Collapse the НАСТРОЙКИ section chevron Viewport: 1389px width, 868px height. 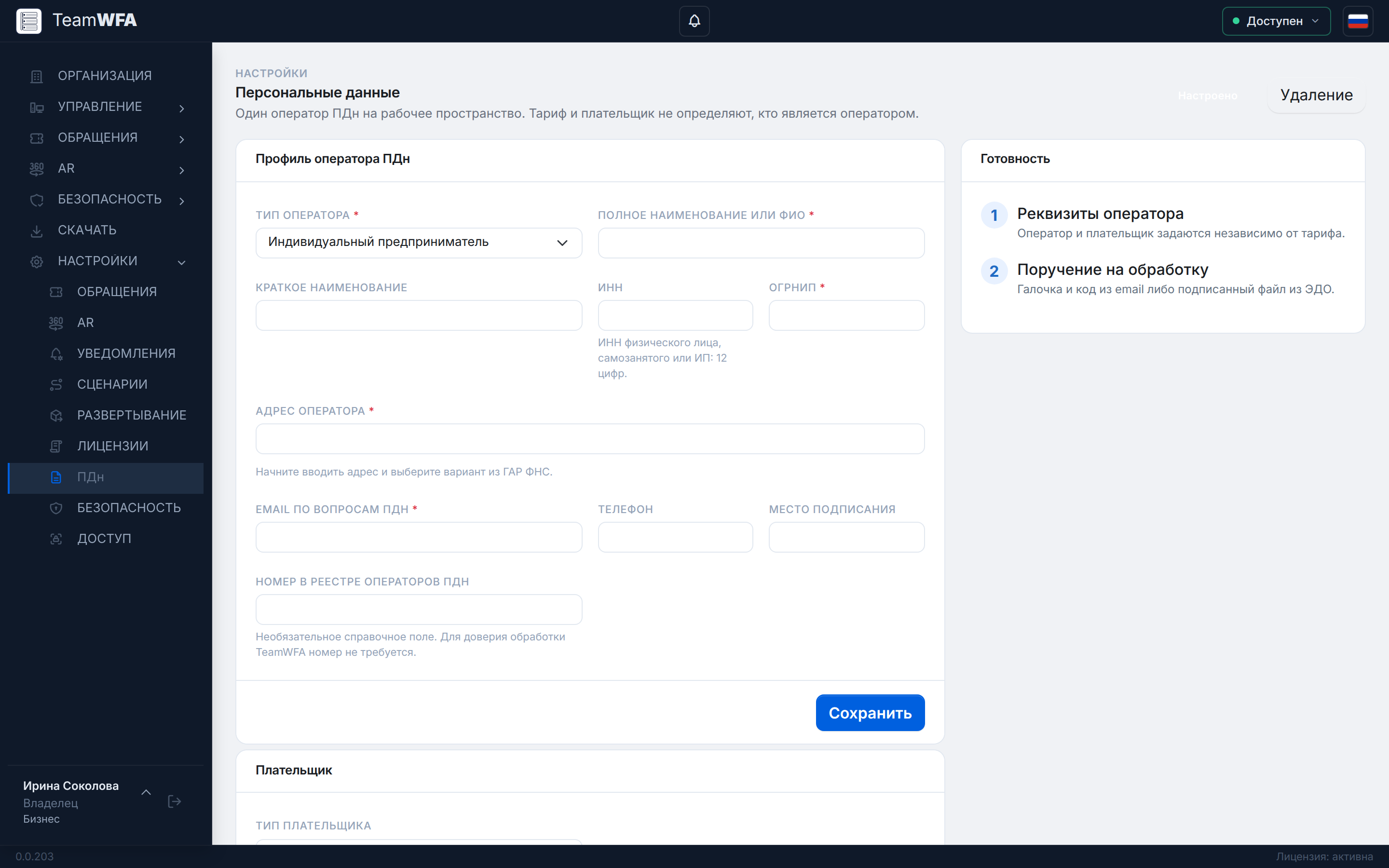click(181, 262)
